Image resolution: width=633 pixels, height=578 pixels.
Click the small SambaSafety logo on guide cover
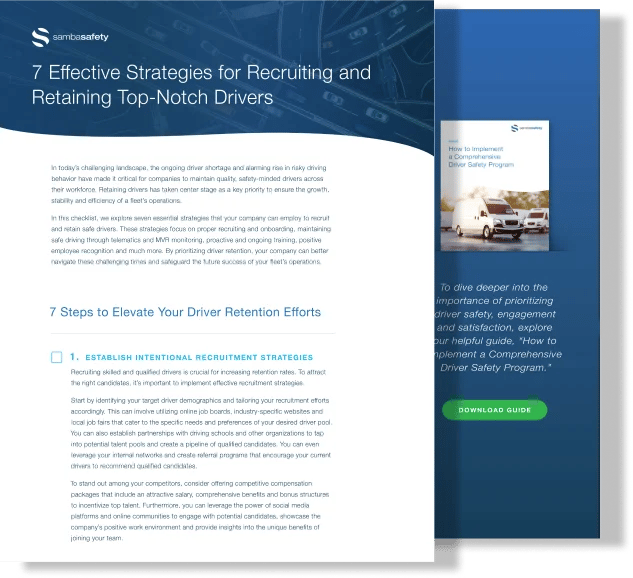tap(527, 128)
